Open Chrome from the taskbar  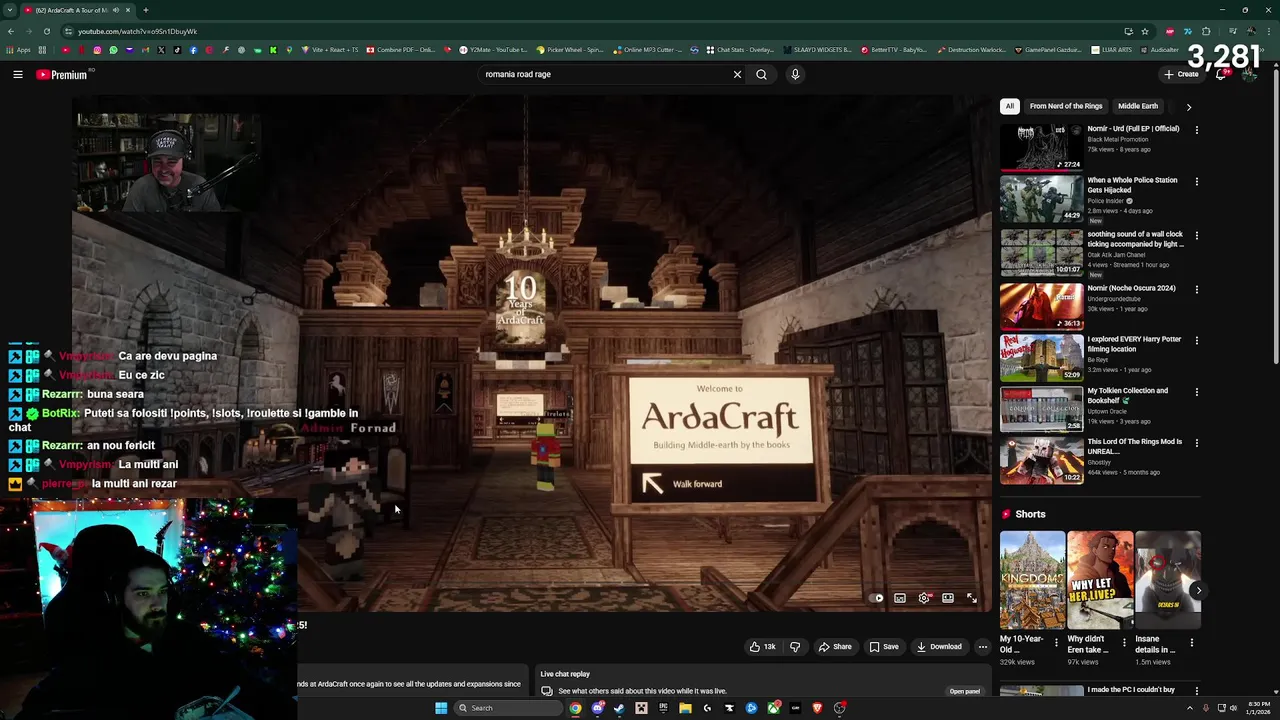(x=576, y=708)
